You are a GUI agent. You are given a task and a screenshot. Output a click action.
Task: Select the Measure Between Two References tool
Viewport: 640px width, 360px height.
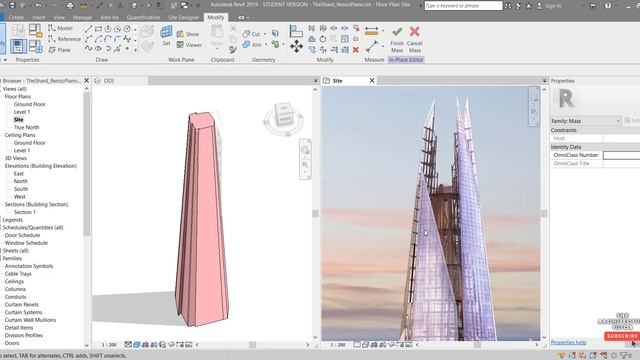pos(371,47)
